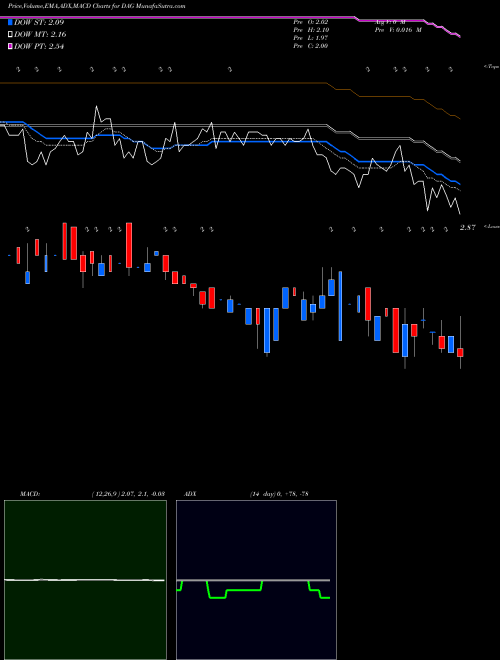Click the ADX (14 day) values text
500x660 pixels.
(279, 494)
